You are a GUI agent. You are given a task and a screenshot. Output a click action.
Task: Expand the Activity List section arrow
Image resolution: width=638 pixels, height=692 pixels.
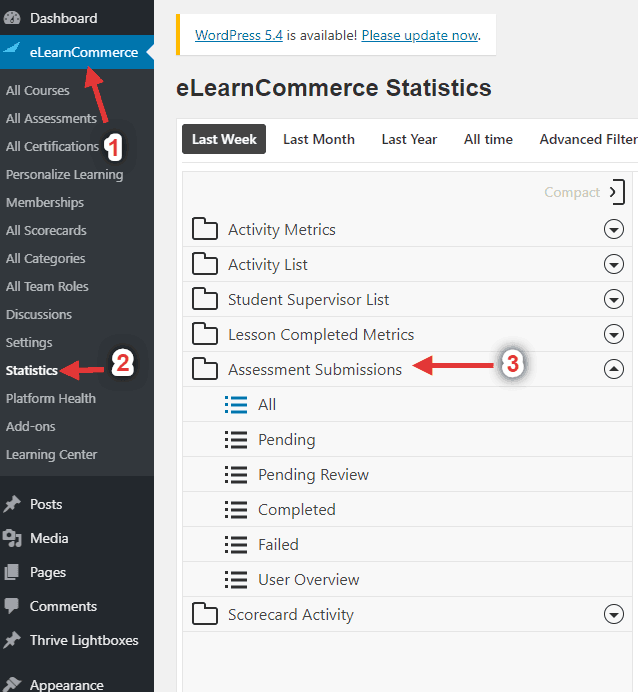(614, 264)
